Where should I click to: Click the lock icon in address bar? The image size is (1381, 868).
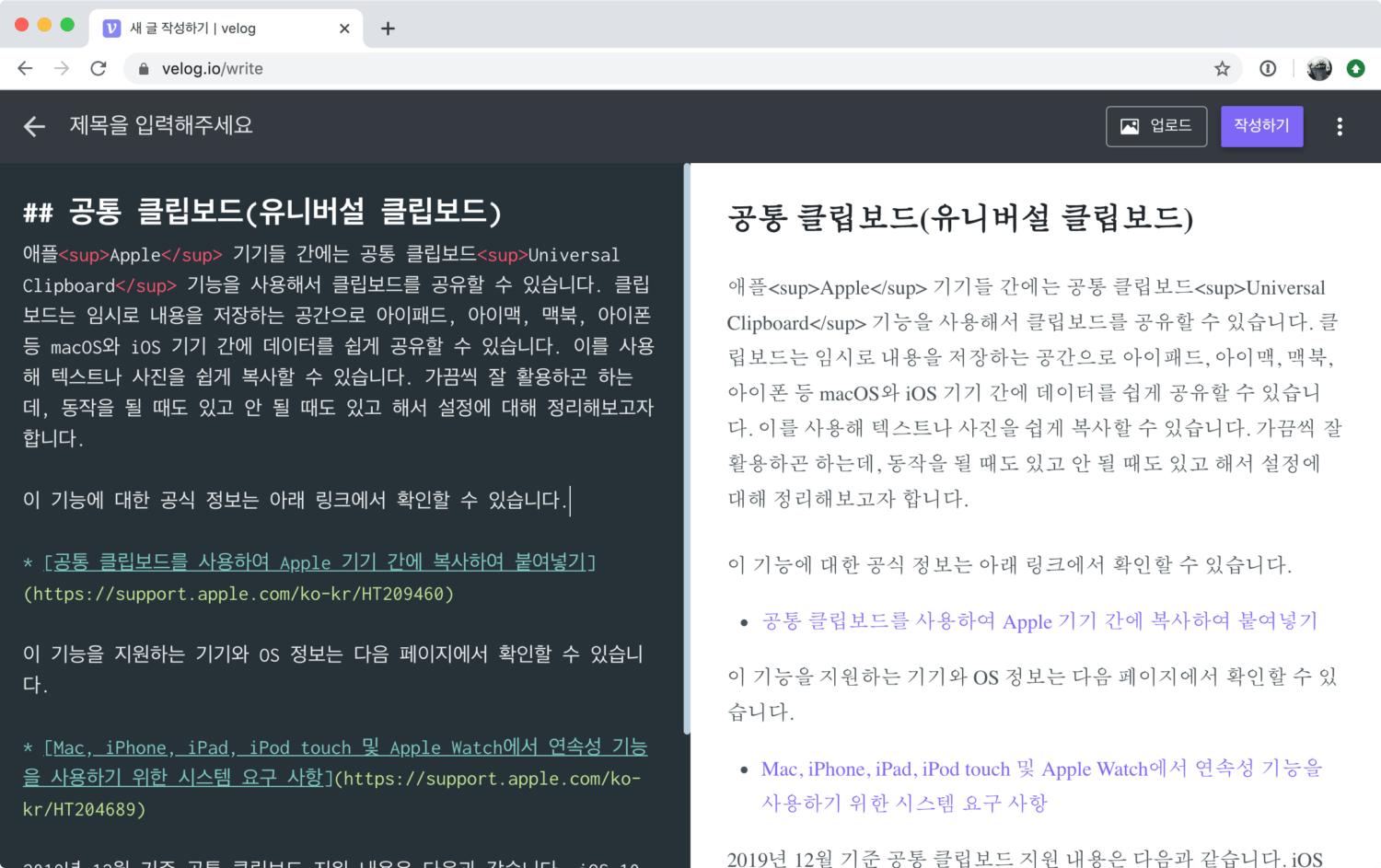143,69
